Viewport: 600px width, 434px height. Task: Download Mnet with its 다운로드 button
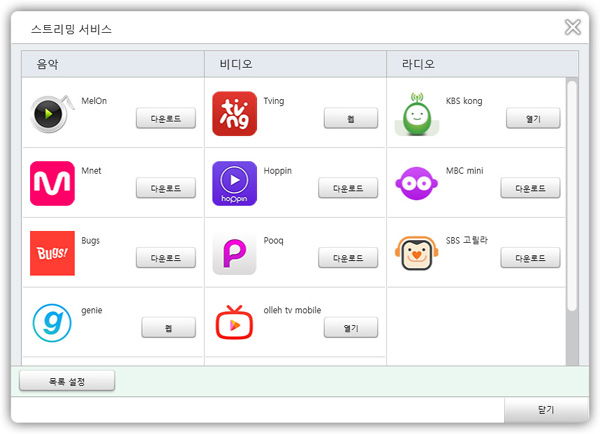[166, 188]
